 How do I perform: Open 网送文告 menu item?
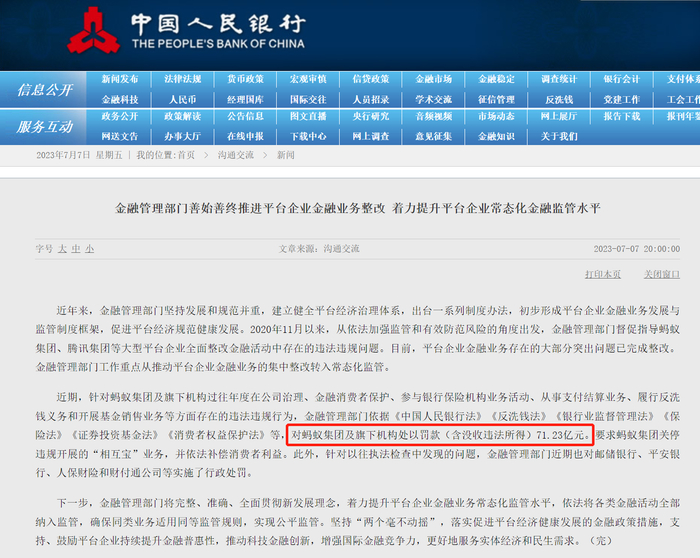(120, 136)
